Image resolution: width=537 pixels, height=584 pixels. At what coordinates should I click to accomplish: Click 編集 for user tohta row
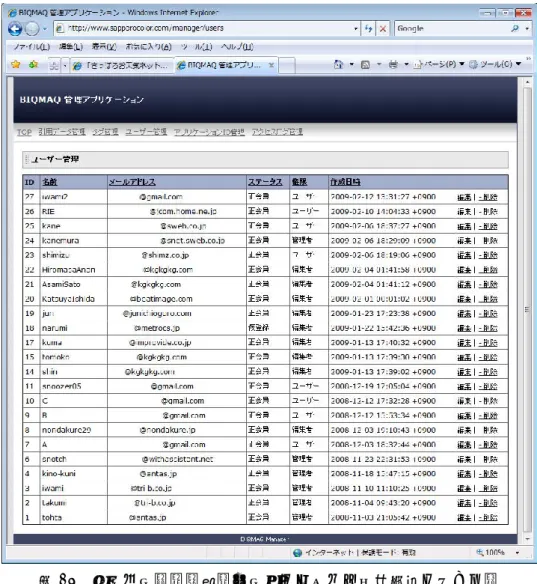464,518
